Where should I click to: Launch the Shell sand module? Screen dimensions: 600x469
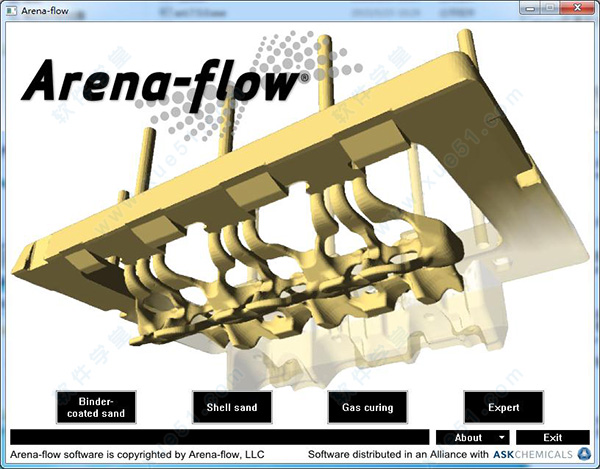[x=232, y=407]
